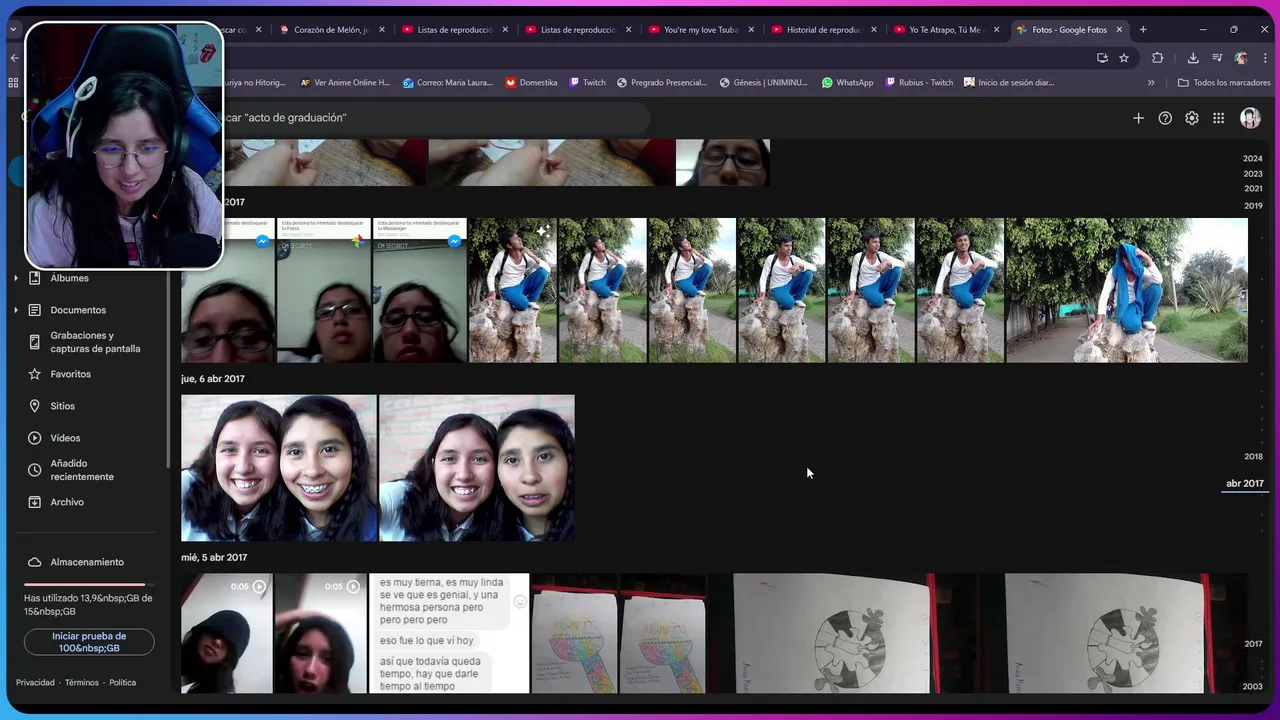The width and height of the screenshot is (1280, 720).
Task: Show hidden bookmarks with the overflow chevron
Action: tap(1151, 83)
